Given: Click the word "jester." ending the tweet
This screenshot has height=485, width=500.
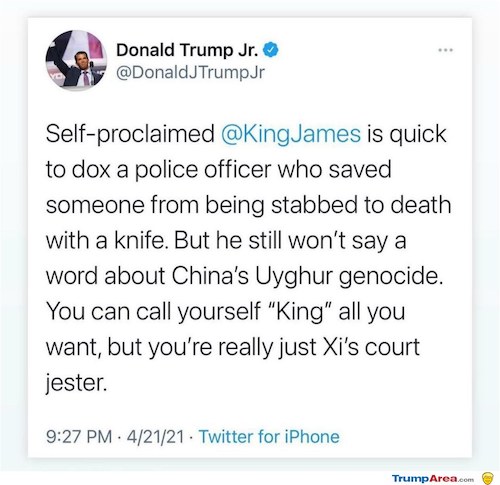Looking at the screenshot, I should point(77,383).
